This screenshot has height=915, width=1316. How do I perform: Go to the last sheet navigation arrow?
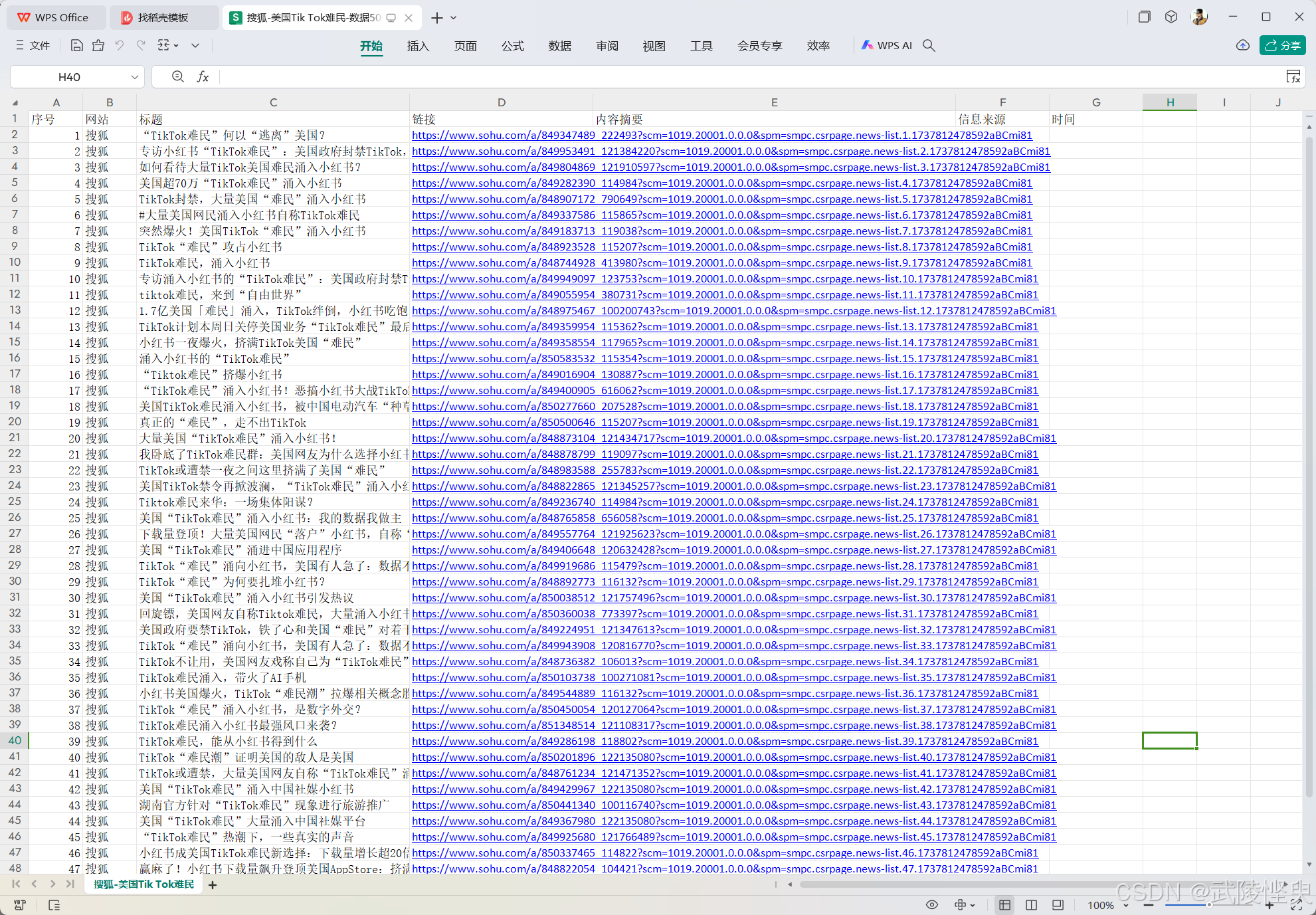click(x=70, y=884)
